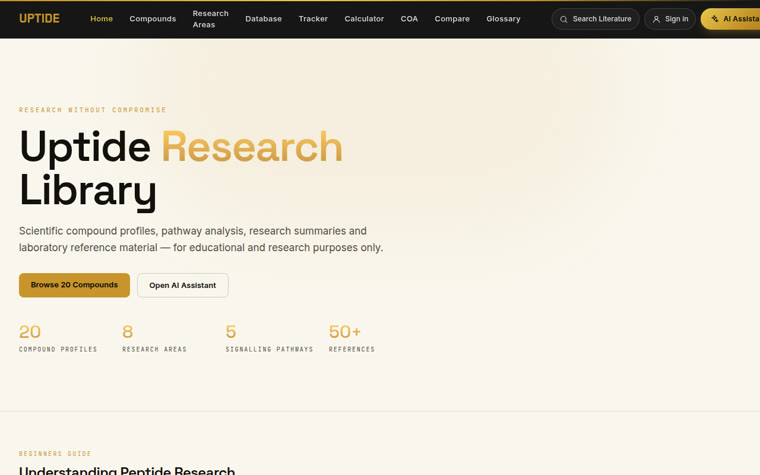Click the 20 Compound Profiles stat

[58, 338]
